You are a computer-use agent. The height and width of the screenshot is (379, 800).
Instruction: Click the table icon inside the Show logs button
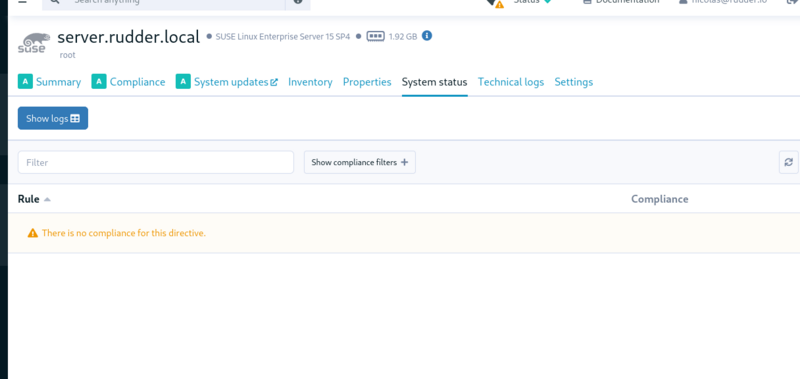click(75, 118)
